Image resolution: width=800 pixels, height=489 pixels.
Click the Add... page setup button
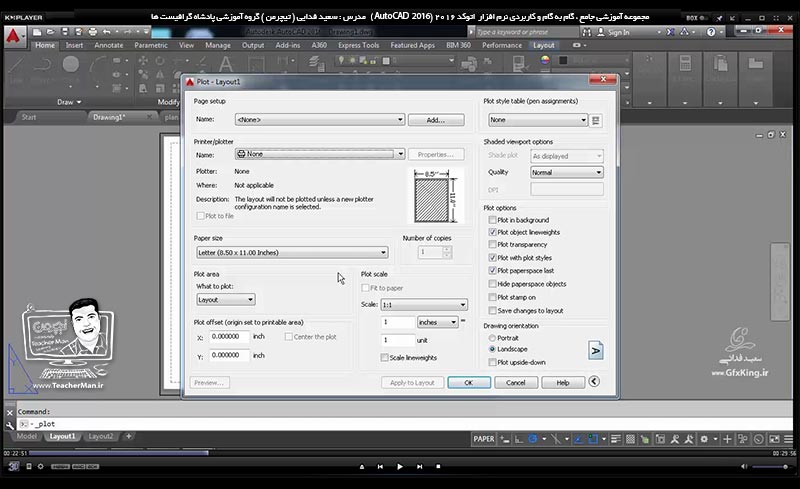coord(436,120)
